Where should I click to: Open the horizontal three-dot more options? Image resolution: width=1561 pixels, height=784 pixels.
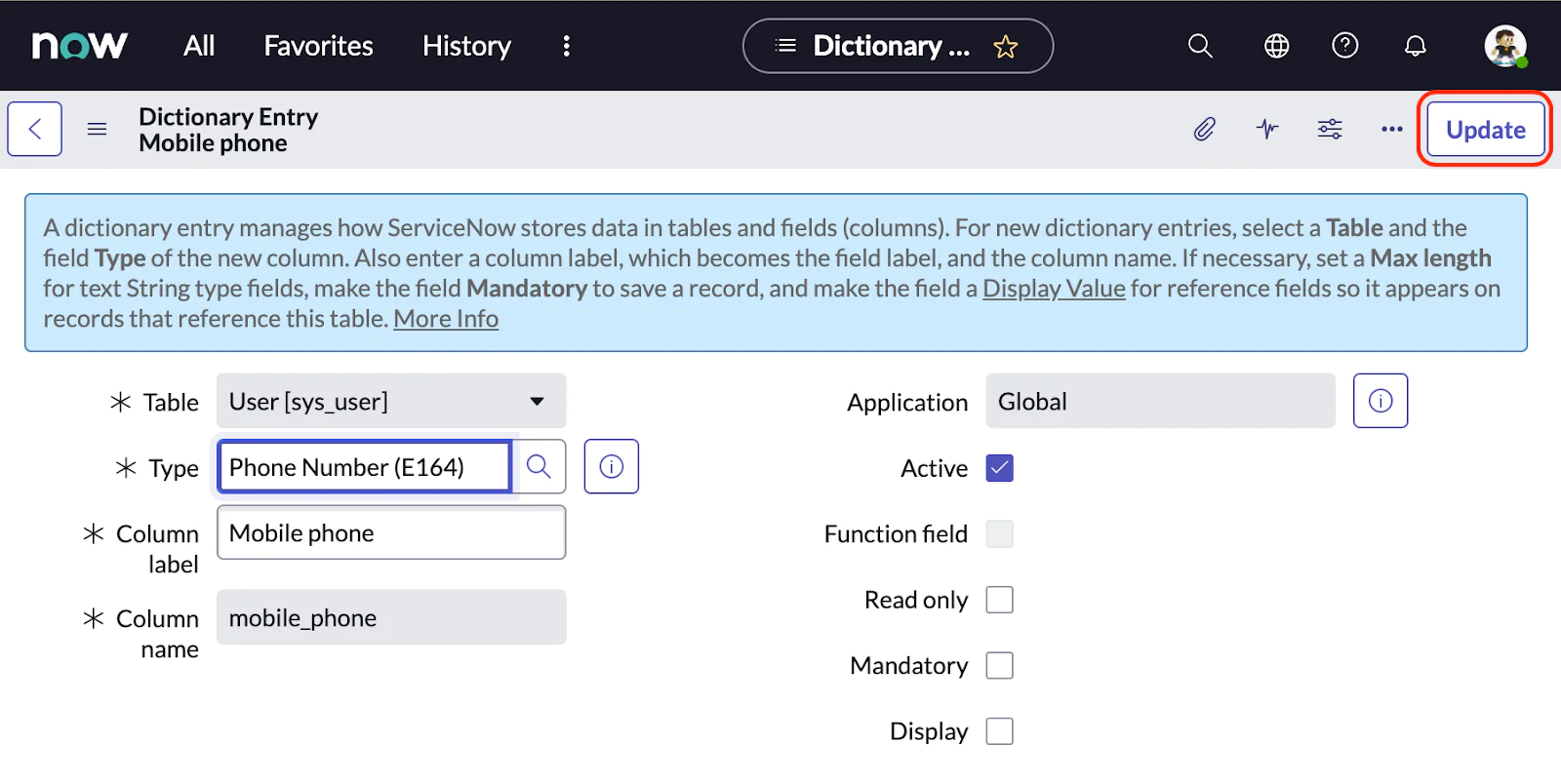point(1392,129)
